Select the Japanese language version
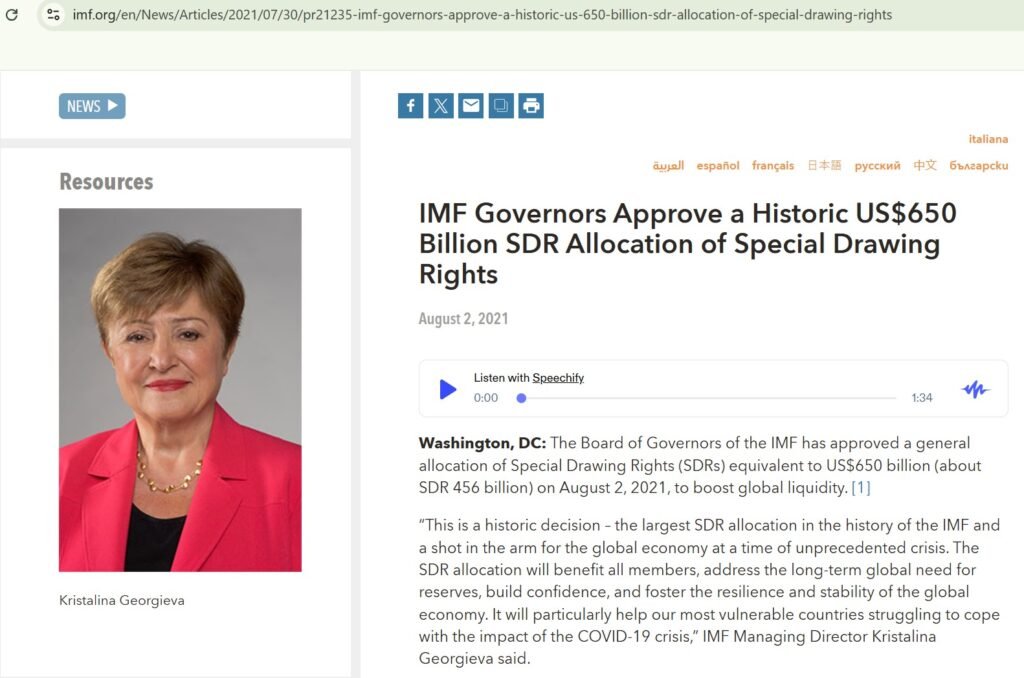 [824, 166]
